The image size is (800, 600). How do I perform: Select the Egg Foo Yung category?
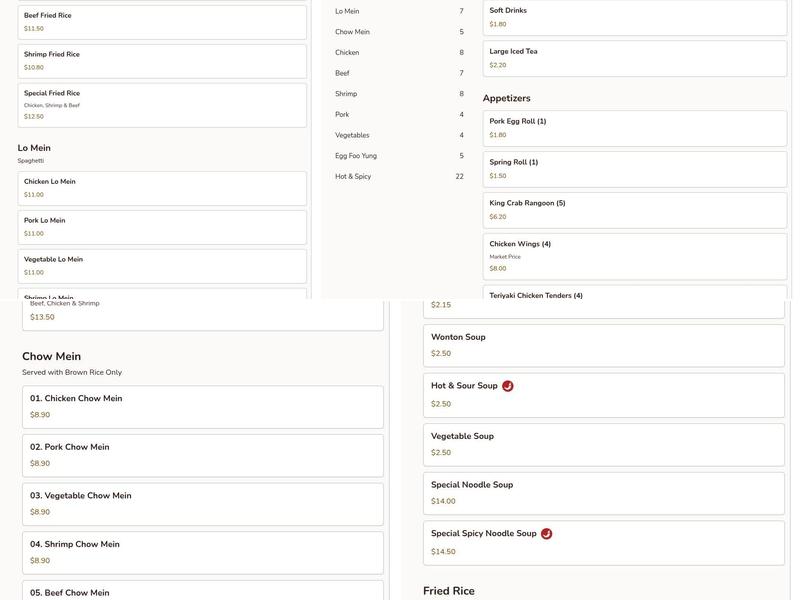coord(398,156)
